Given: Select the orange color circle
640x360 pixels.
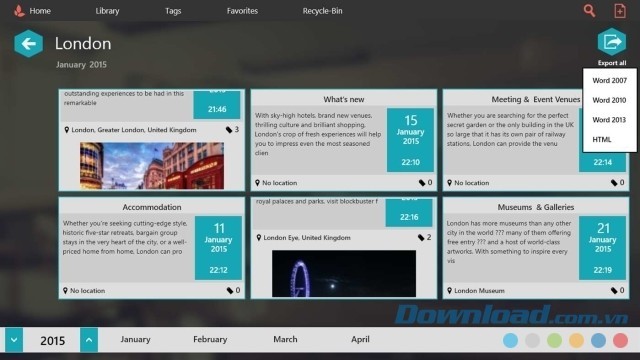Looking at the screenshot, I should (576, 340).
